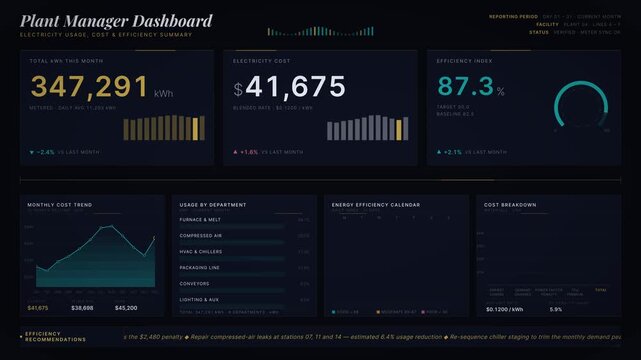Click the 5.9% value in Cost Breakdown
This screenshot has height=360, width=641.
556,309
